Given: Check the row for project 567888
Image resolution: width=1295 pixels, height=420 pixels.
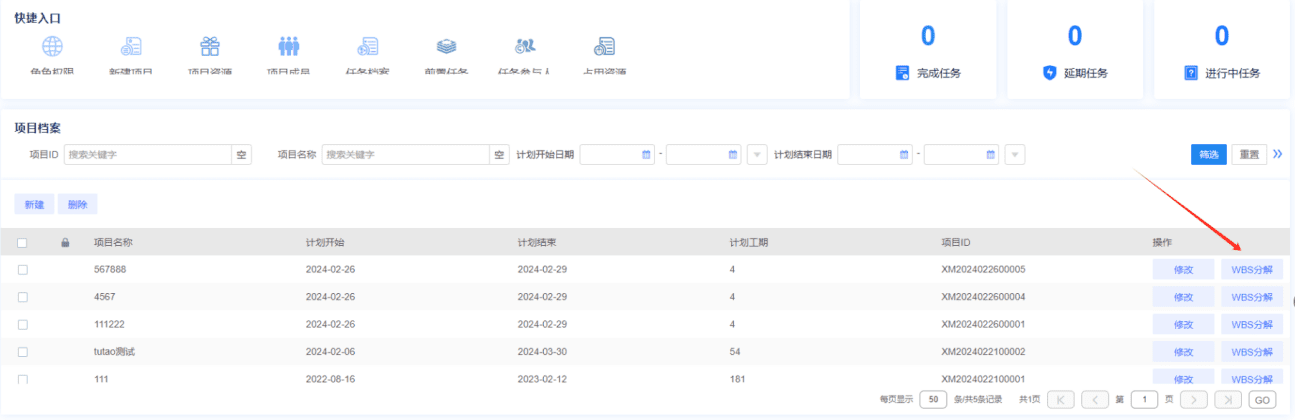Looking at the screenshot, I should point(23,269).
